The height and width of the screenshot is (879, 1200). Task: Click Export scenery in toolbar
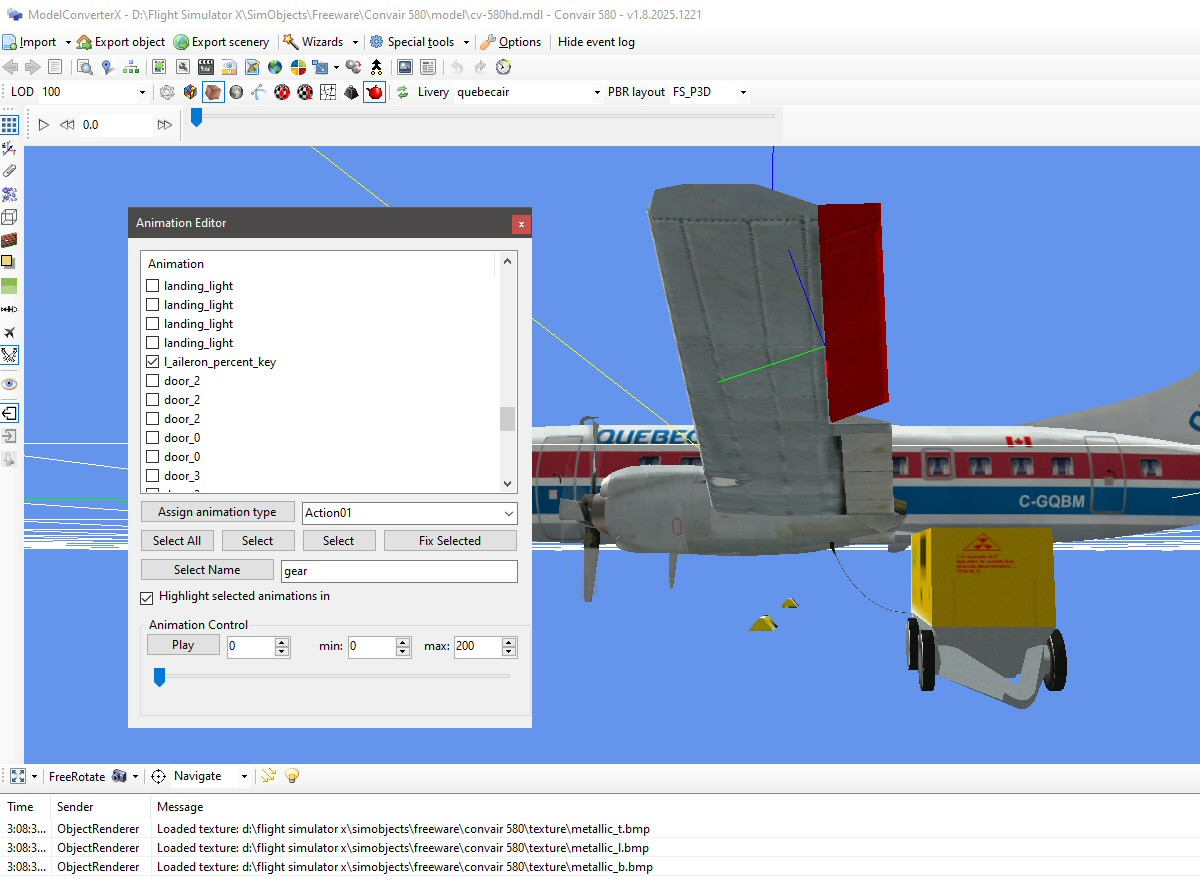click(x=221, y=42)
